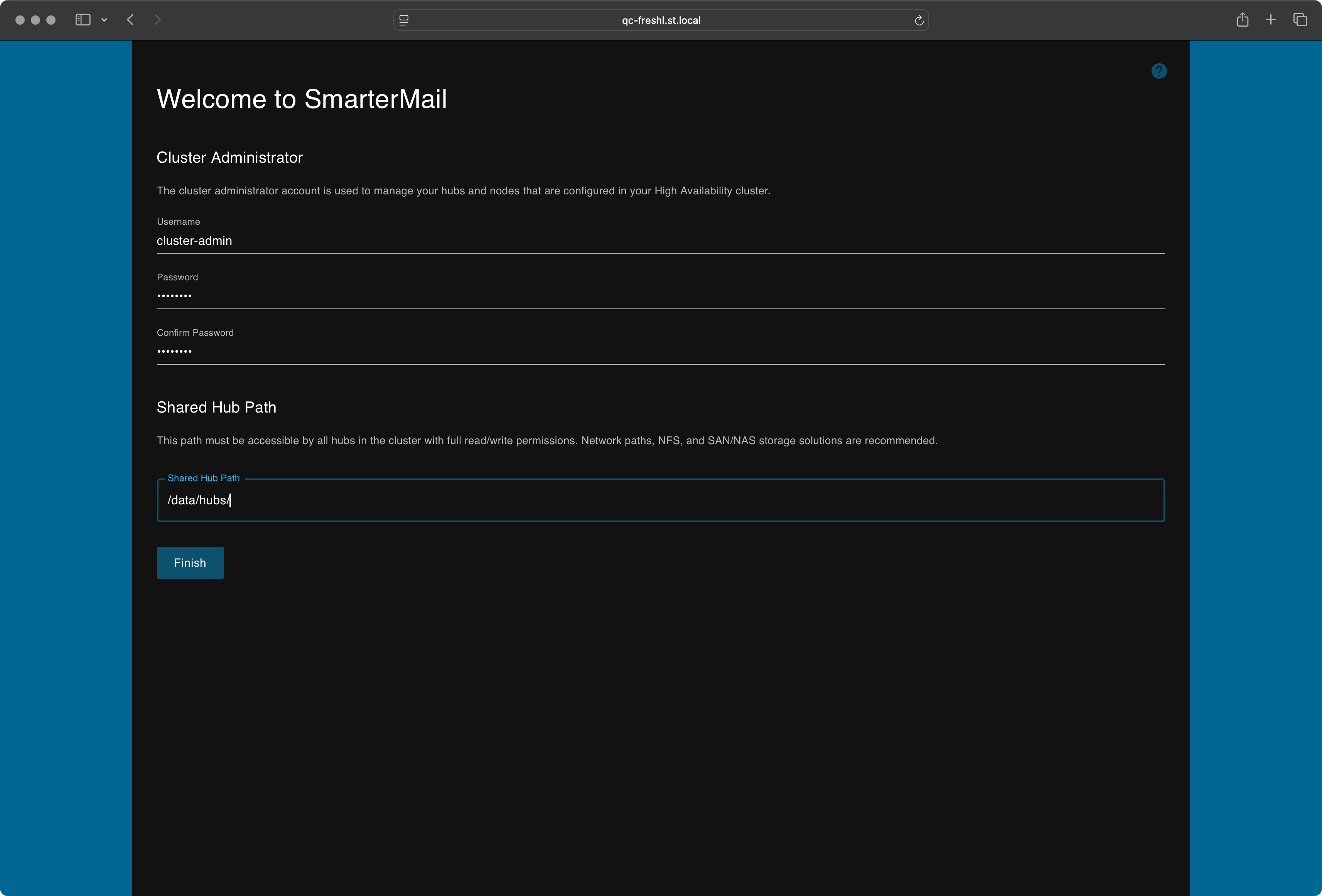The width and height of the screenshot is (1322, 896).
Task: Click the Cluster Administrator section heading
Action: 229,157
